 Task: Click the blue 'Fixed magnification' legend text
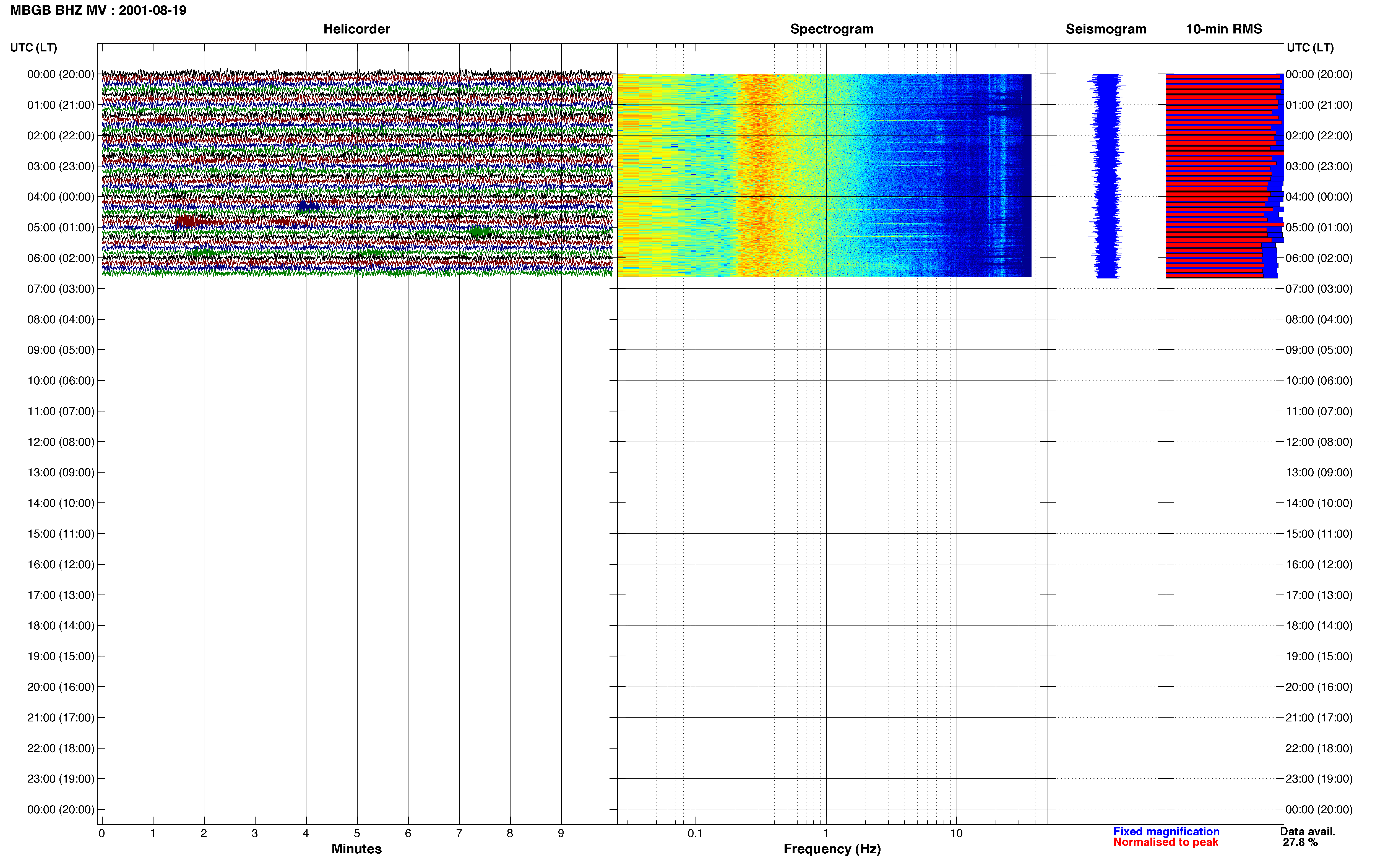coord(1166,832)
